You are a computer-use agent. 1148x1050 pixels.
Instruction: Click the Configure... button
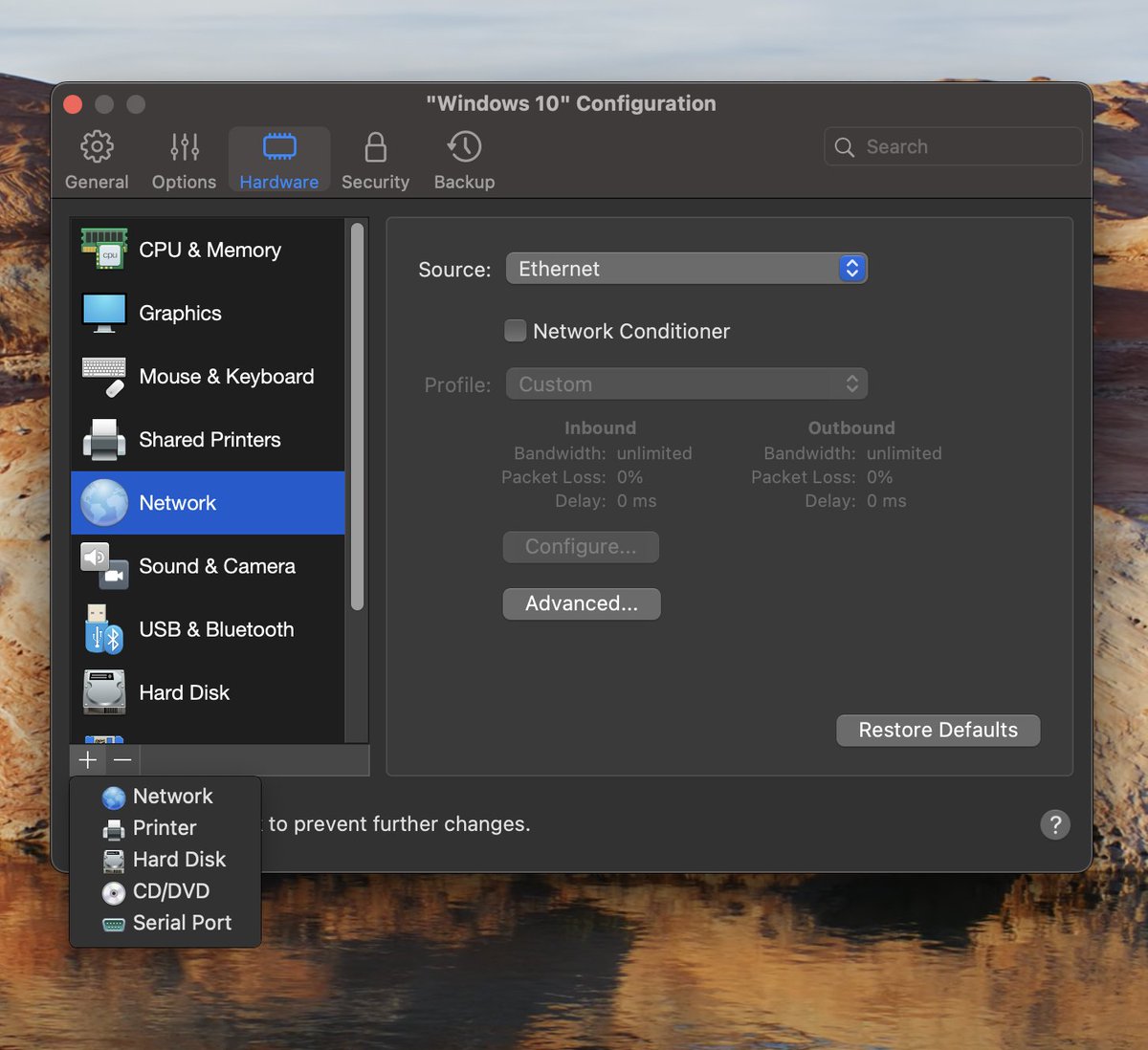point(581,547)
